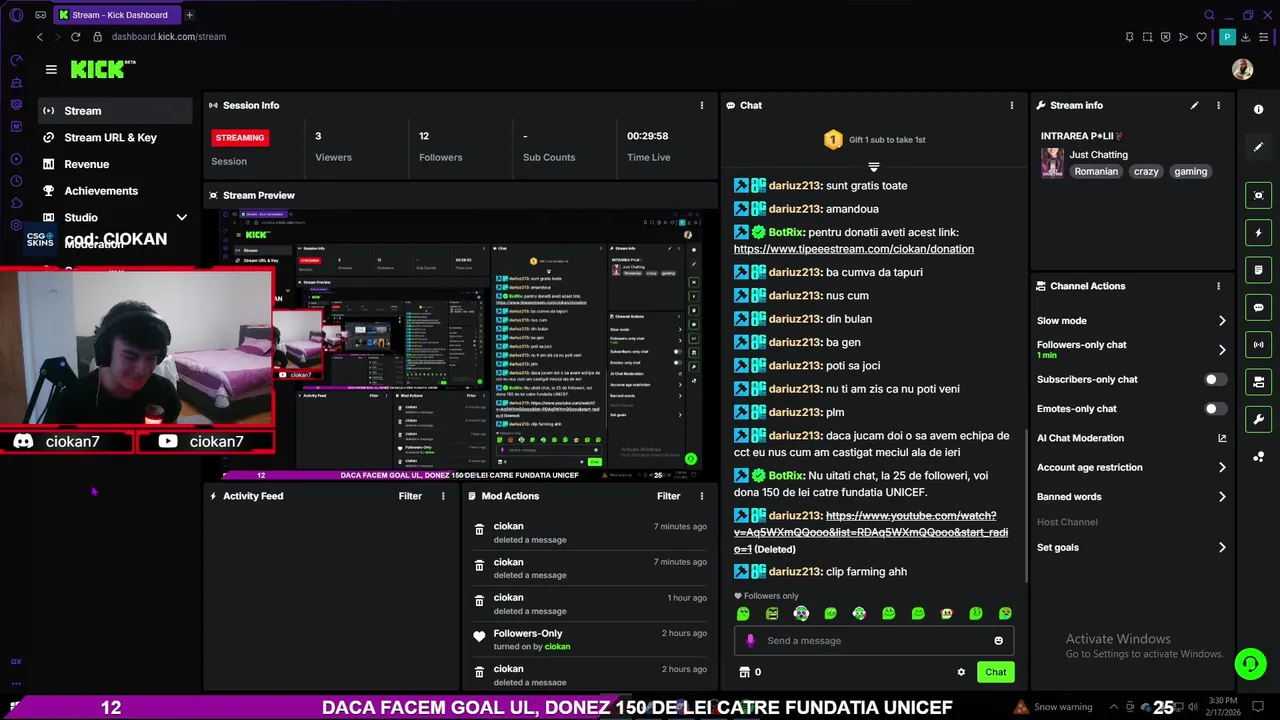Edit stream info with pencil icon
This screenshot has width=1280, height=720.
point(1194,105)
